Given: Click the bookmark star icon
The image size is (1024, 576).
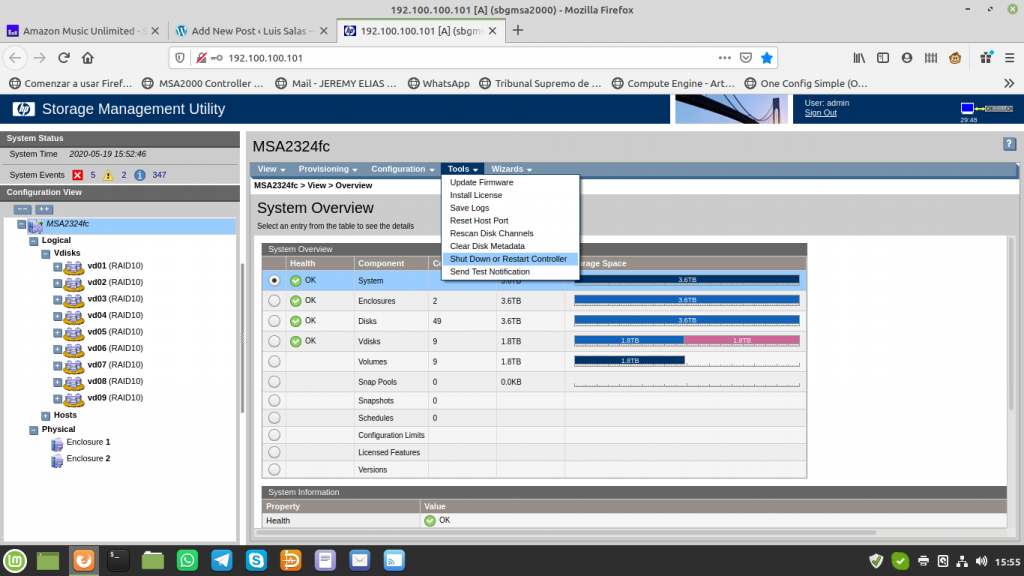Looking at the screenshot, I should pos(767,57).
